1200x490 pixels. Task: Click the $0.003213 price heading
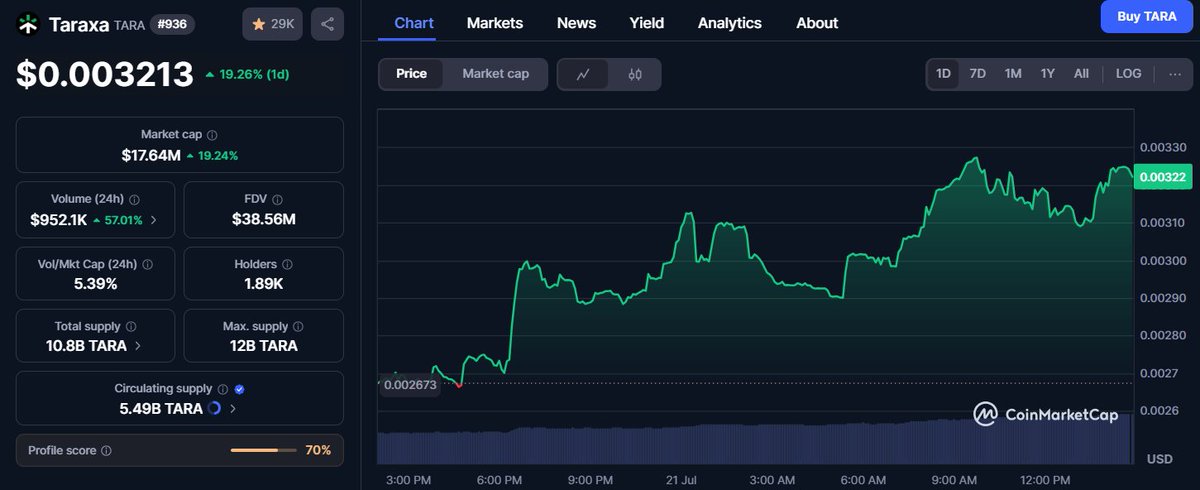(104, 73)
